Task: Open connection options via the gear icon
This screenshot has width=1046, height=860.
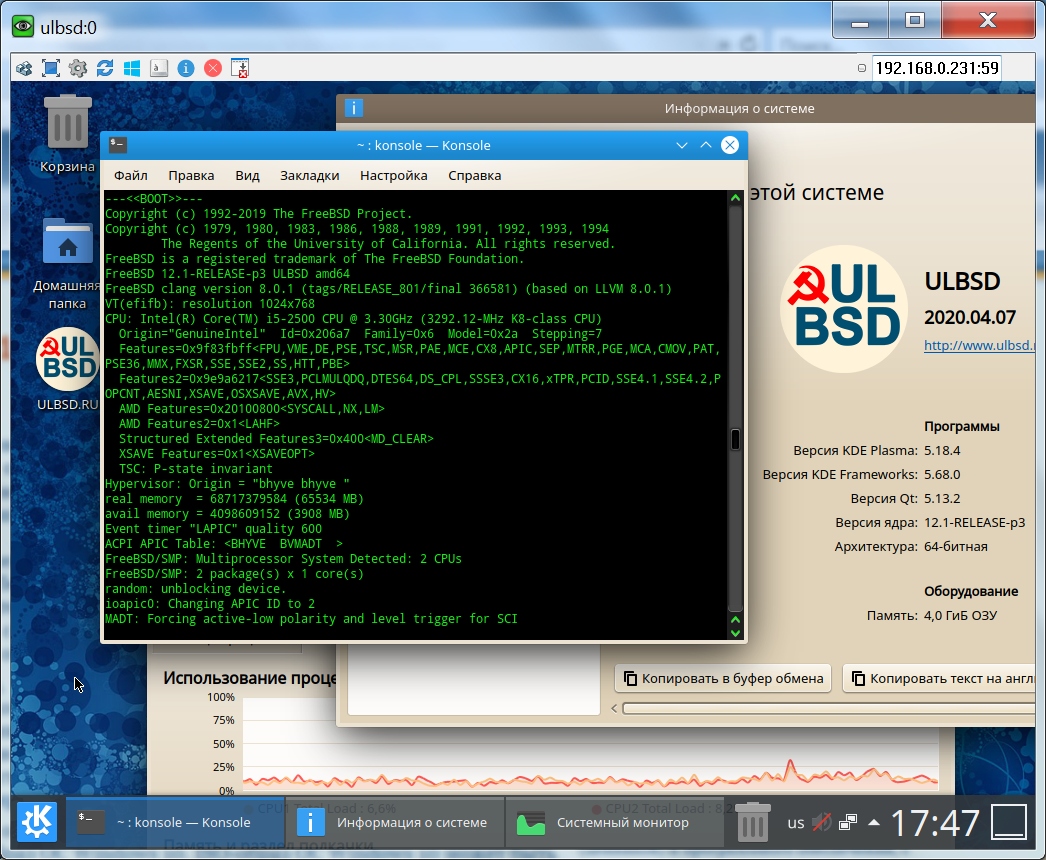Action: (77, 68)
